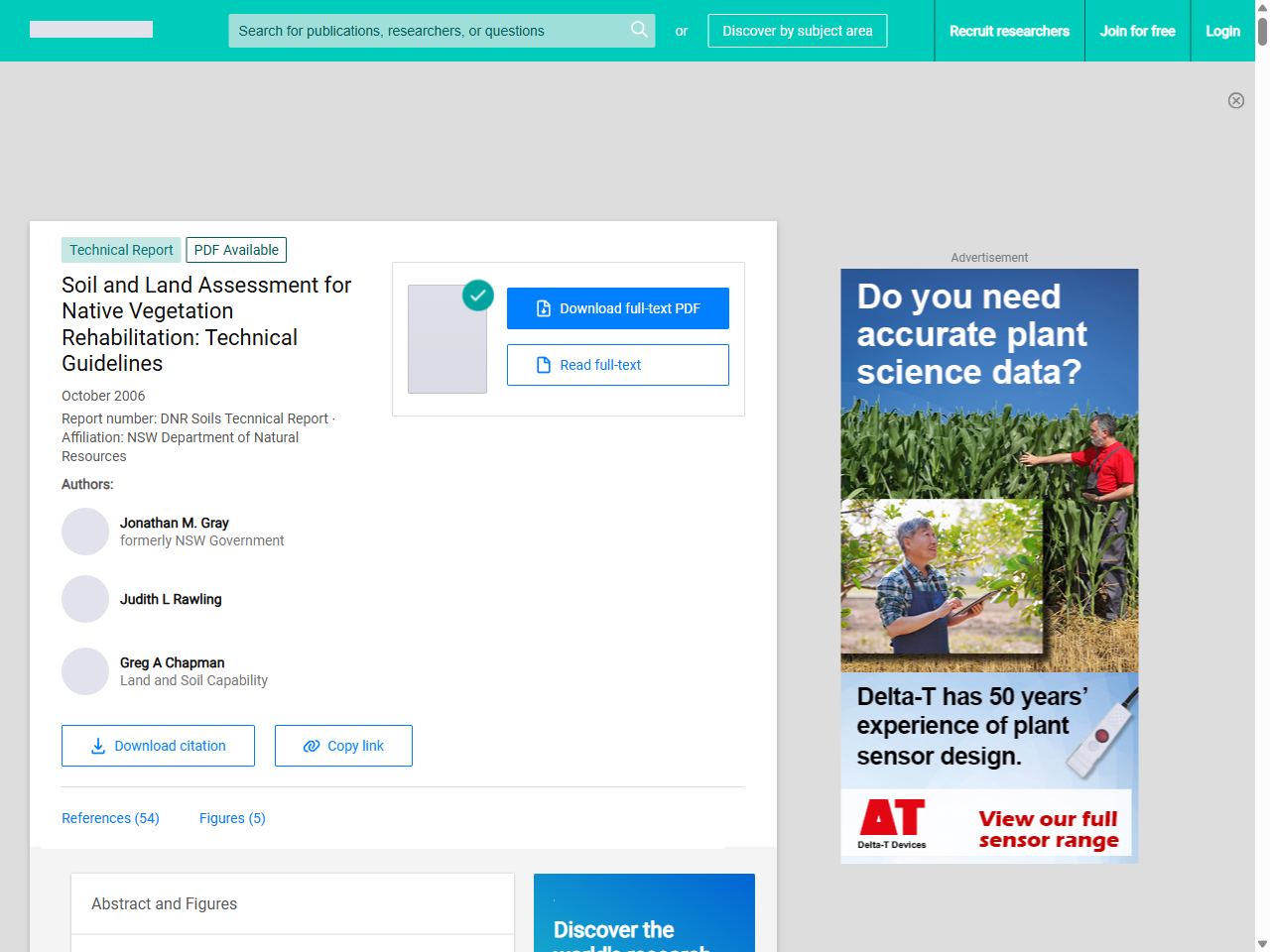Click the Report number line text
The image size is (1270, 952).
pos(198,418)
